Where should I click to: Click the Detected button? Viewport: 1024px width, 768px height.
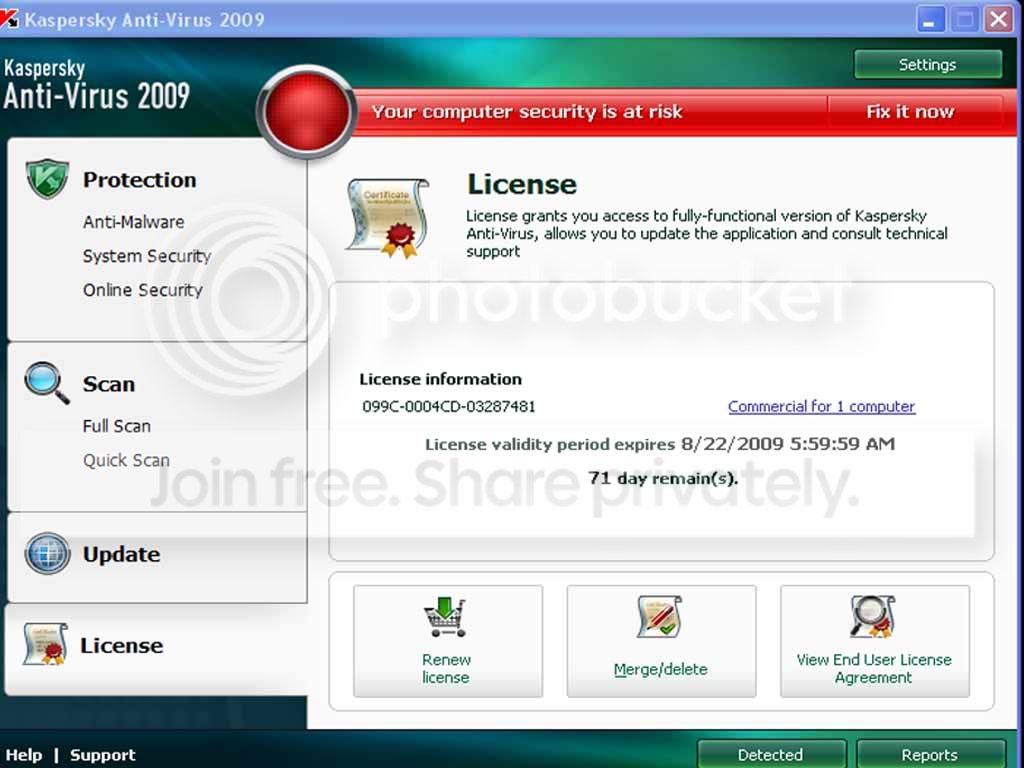point(771,754)
